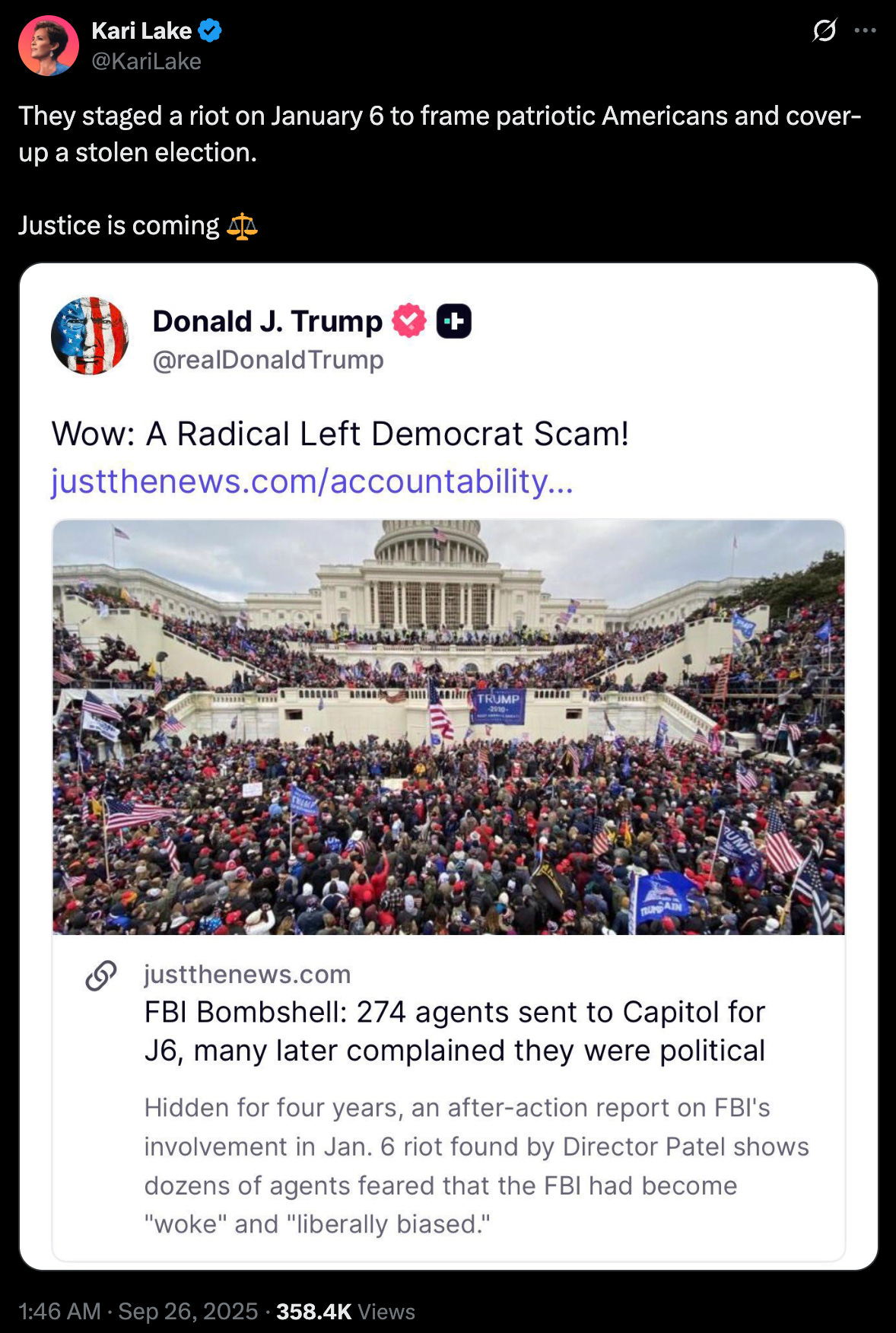Click the Donald J. Trump name
Screen dimensions: 896x1333
(x=268, y=321)
